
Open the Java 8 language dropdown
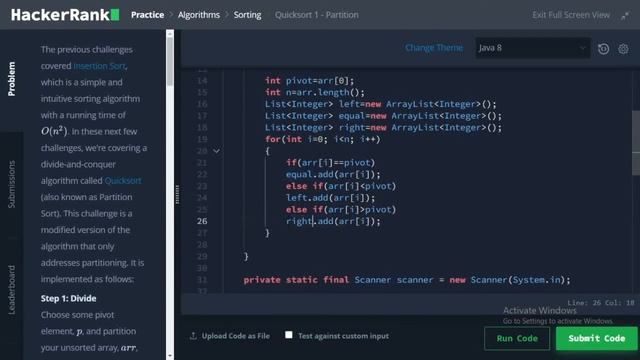click(x=532, y=48)
